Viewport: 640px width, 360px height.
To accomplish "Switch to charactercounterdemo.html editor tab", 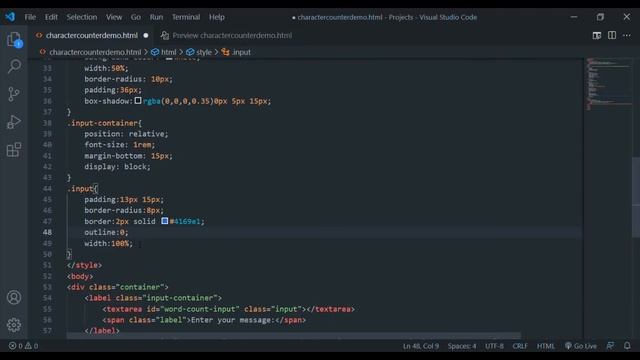I will point(92,36).
